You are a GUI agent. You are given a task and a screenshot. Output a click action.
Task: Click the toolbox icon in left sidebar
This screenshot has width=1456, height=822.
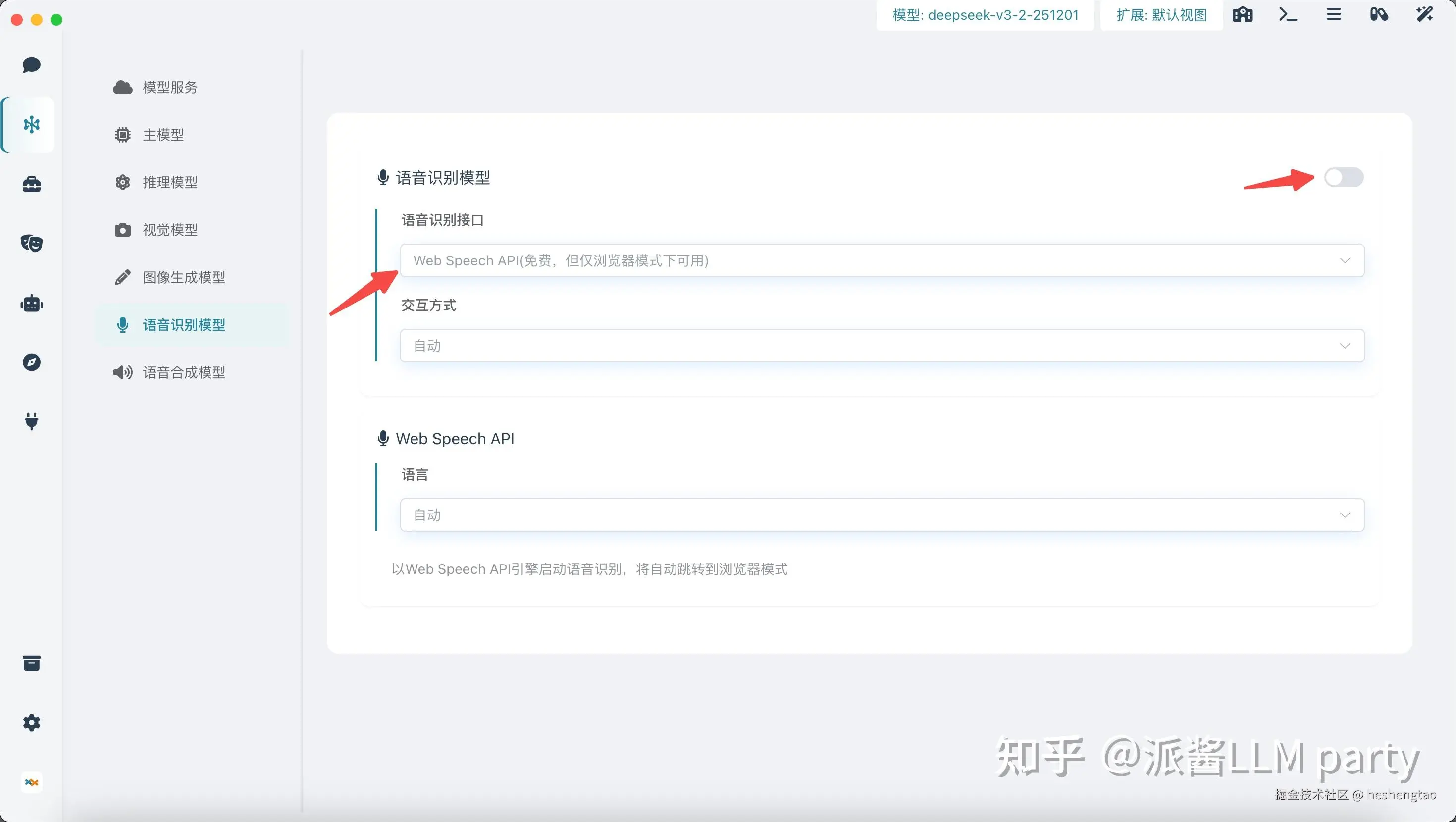pyautogui.click(x=32, y=184)
